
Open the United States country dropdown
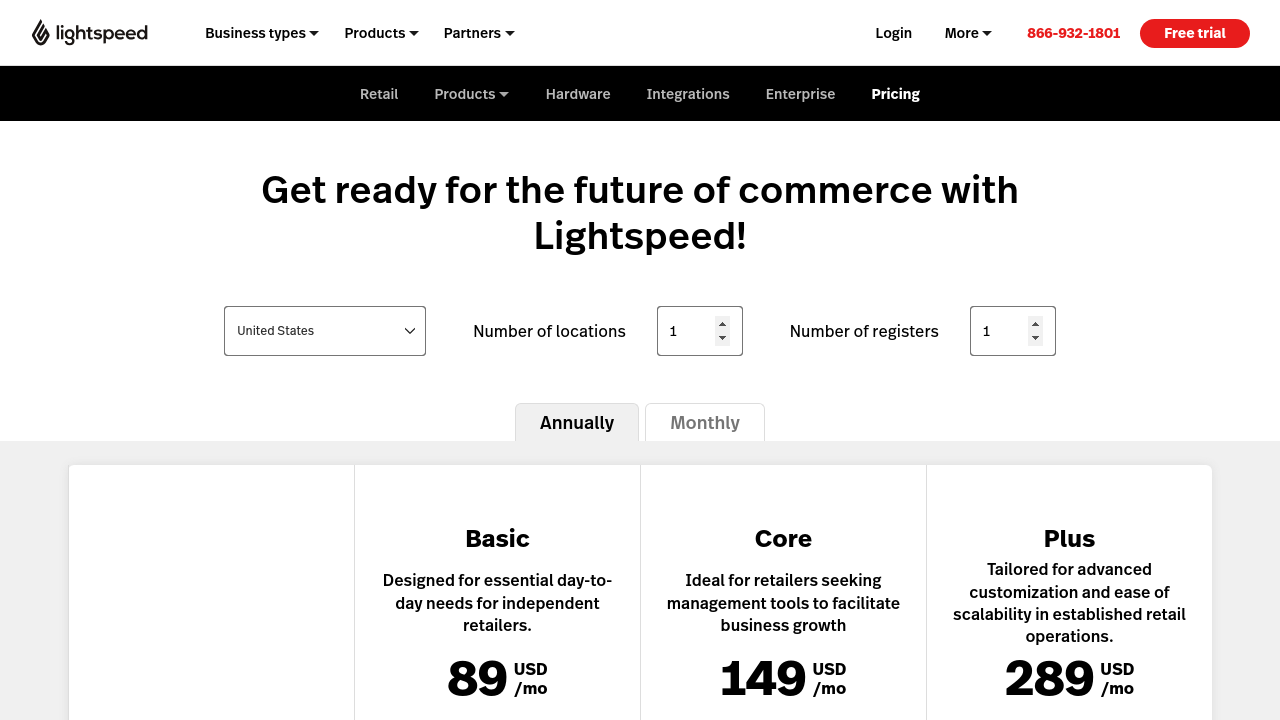(x=325, y=331)
